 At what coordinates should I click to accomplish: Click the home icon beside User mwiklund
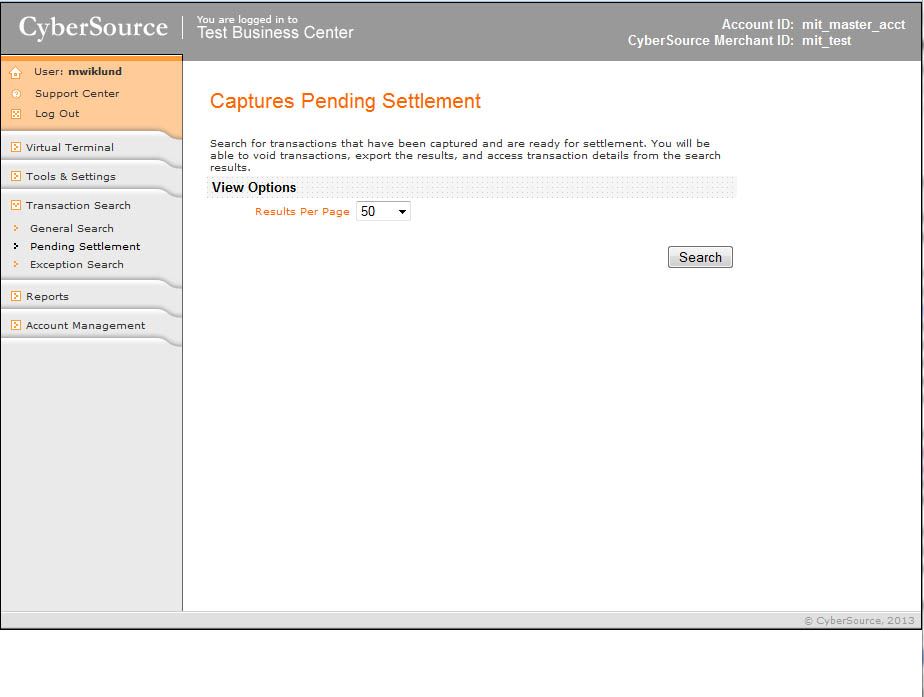click(16, 73)
